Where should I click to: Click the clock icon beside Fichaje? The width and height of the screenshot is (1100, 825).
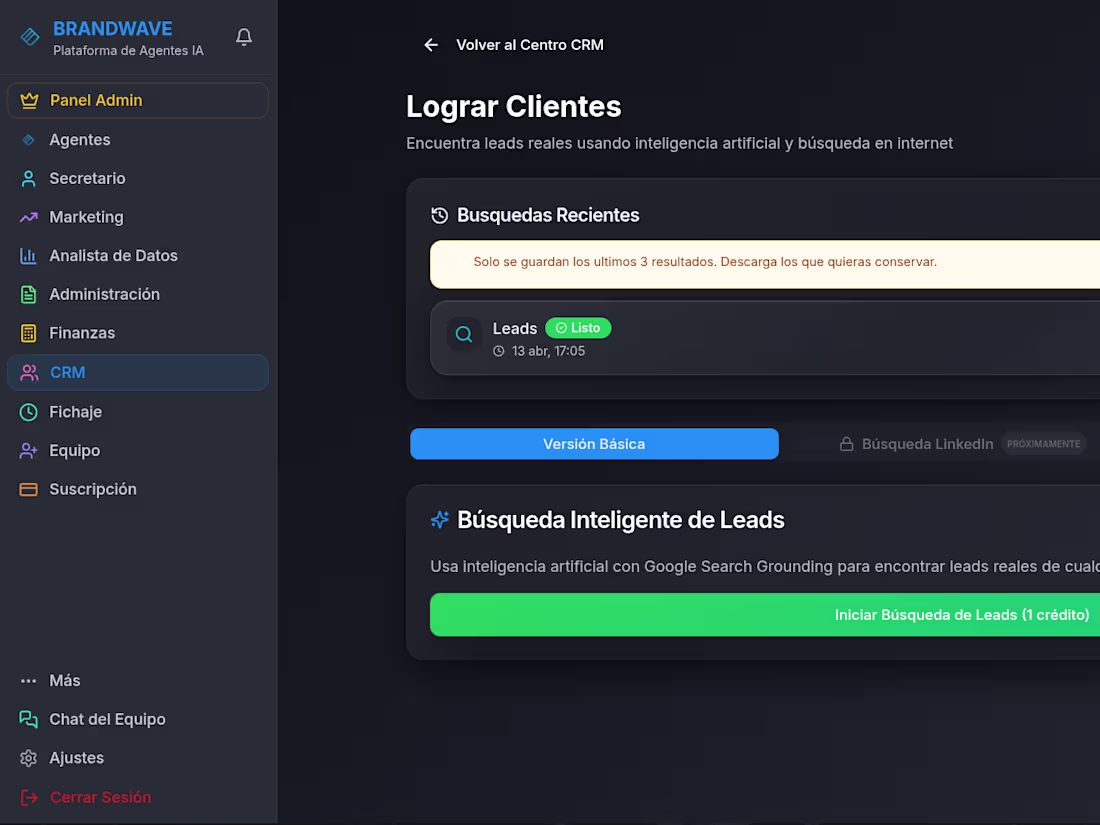(x=29, y=412)
